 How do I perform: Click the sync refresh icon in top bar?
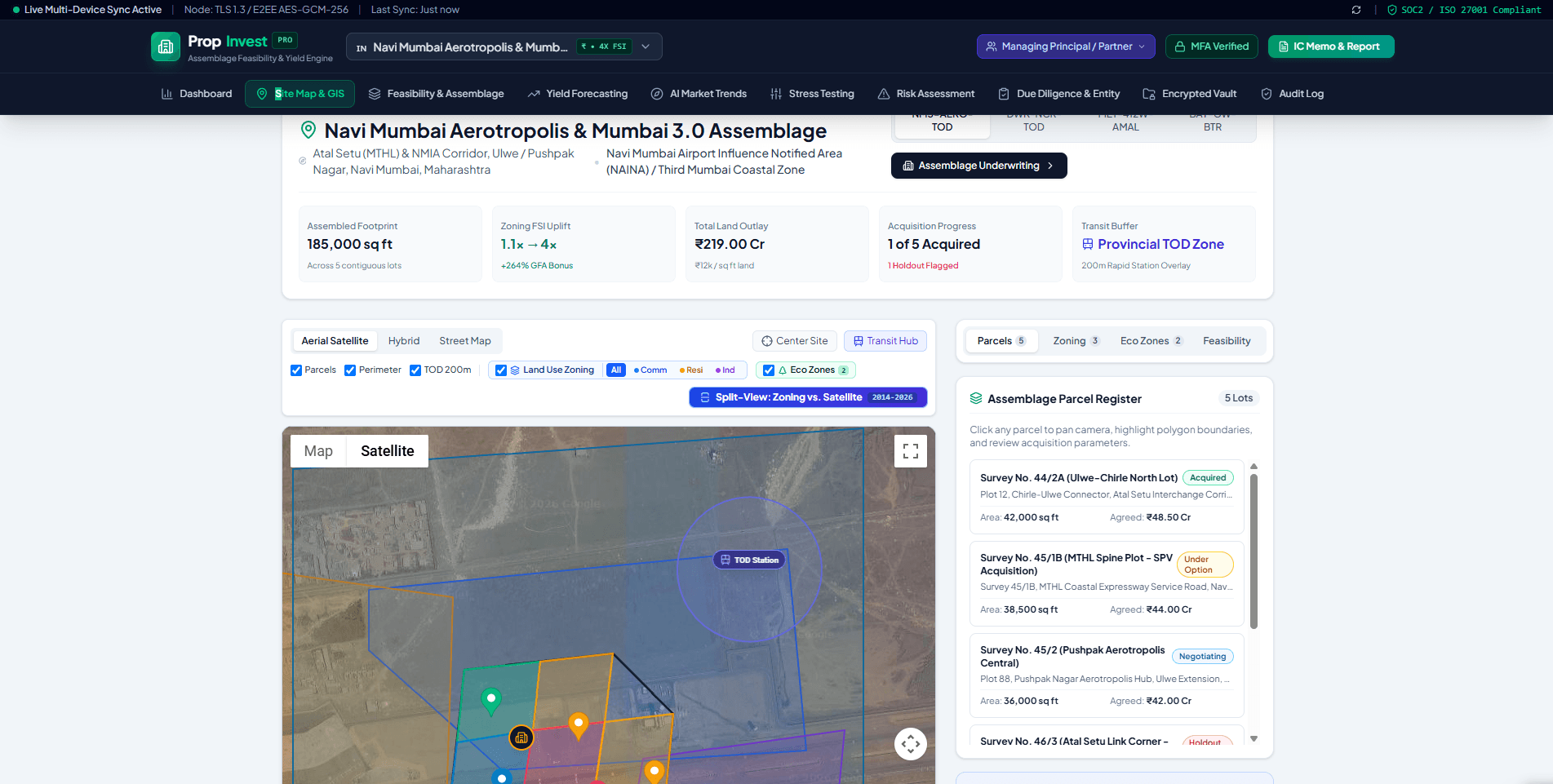tap(1356, 10)
